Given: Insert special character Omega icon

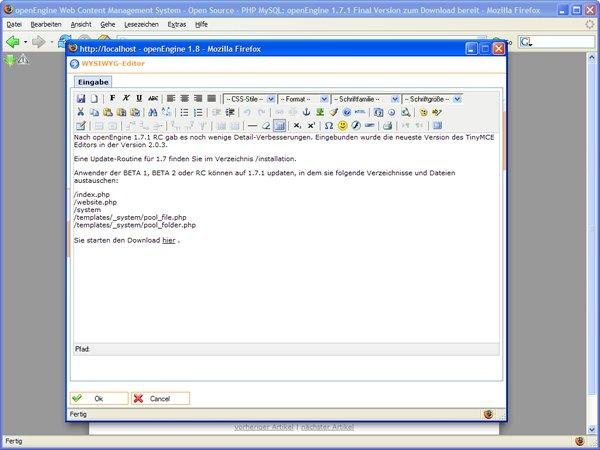Looking at the screenshot, I should pyautogui.click(x=329, y=126).
